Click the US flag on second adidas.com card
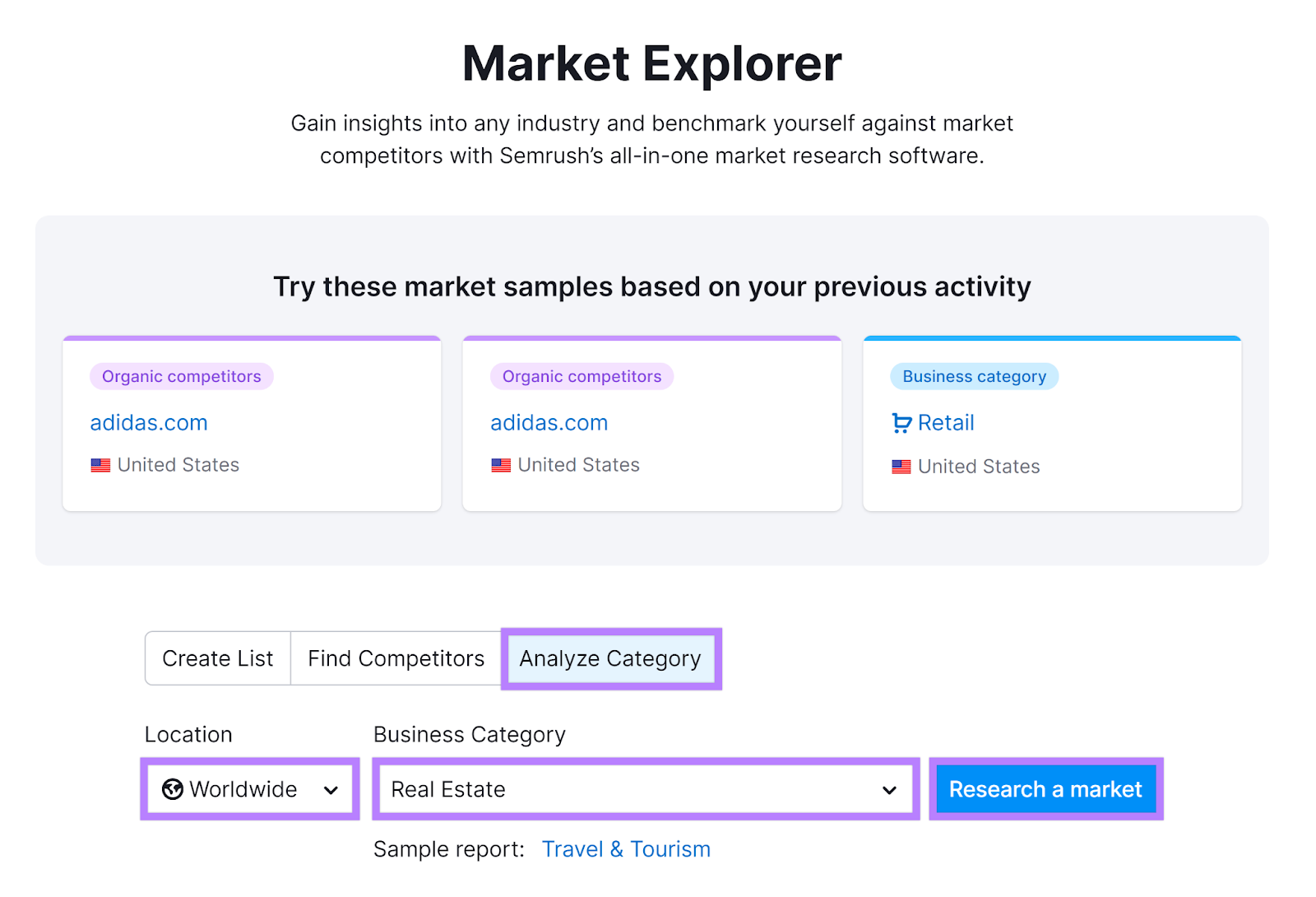Screen dimensions: 1316x897 coord(501,465)
